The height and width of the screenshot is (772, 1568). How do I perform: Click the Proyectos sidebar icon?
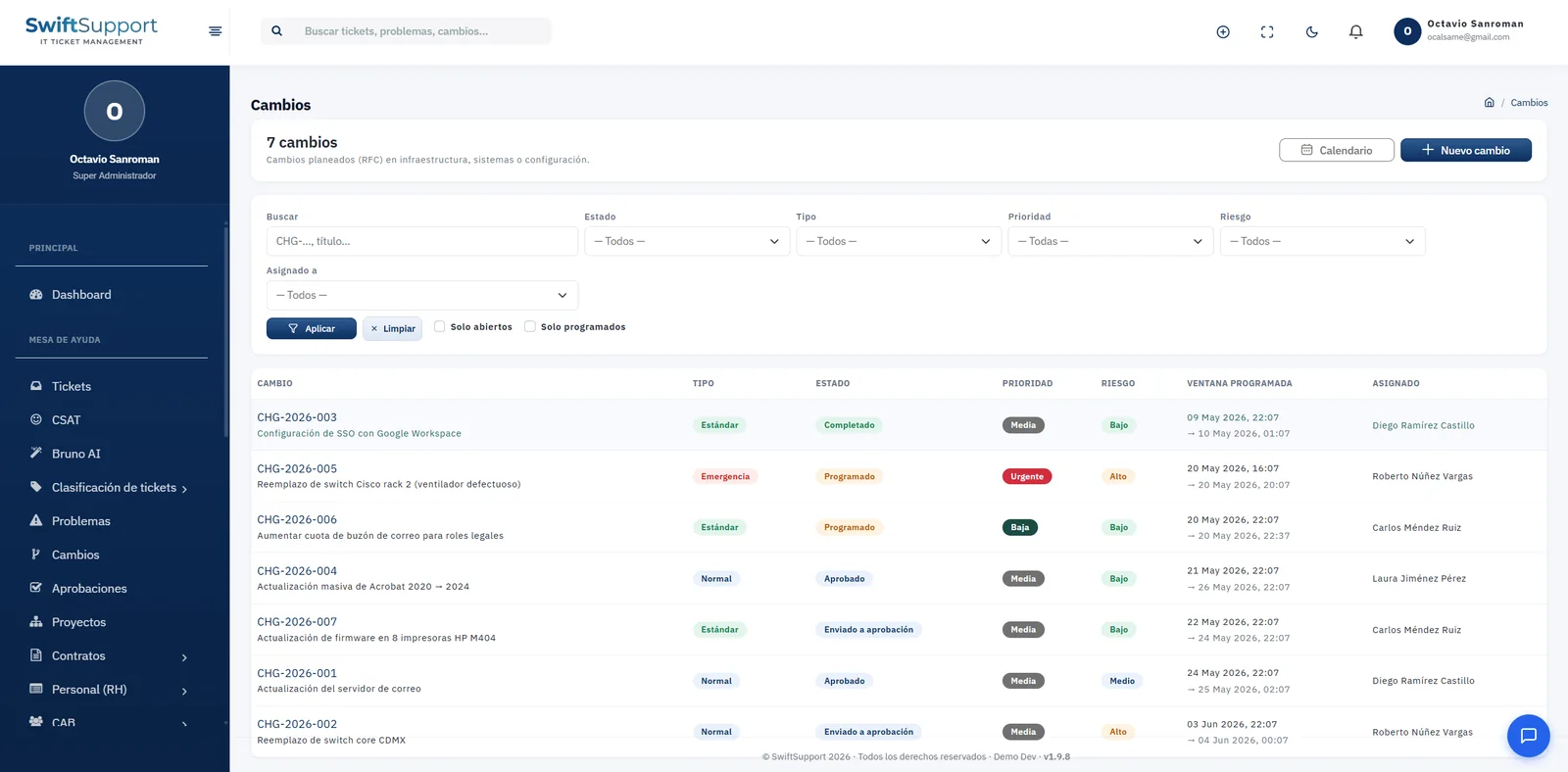click(x=36, y=622)
